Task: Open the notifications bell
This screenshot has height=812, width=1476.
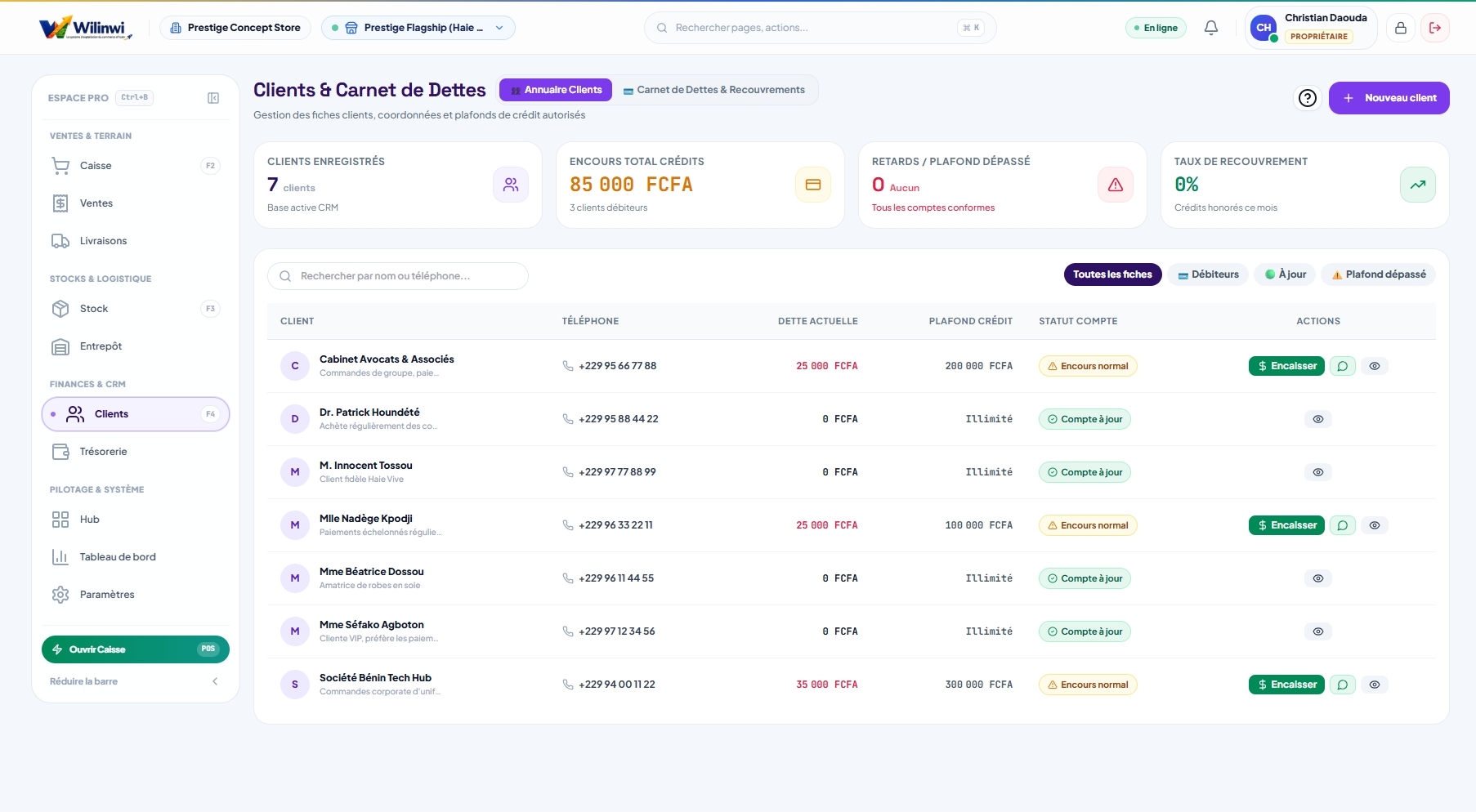Action: tap(1211, 28)
